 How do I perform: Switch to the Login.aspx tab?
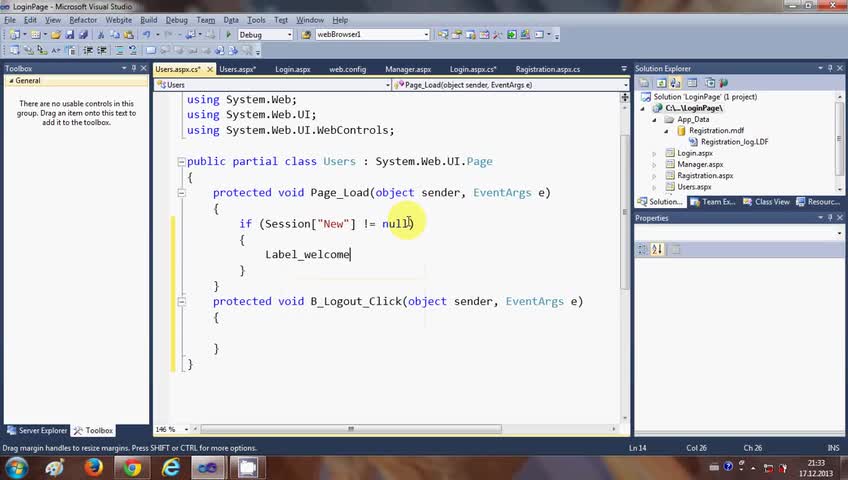click(x=293, y=69)
